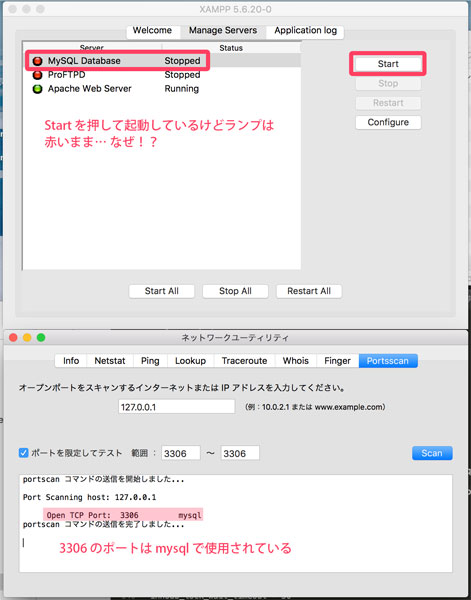Switch to the Finger tab
This screenshot has height=600, width=471.
tap(337, 361)
